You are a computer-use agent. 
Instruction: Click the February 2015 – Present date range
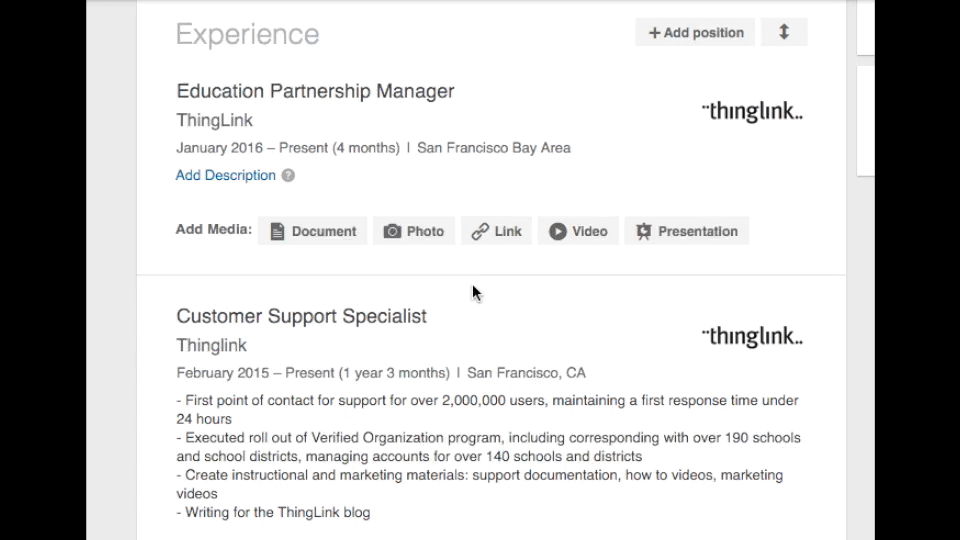coord(313,373)
